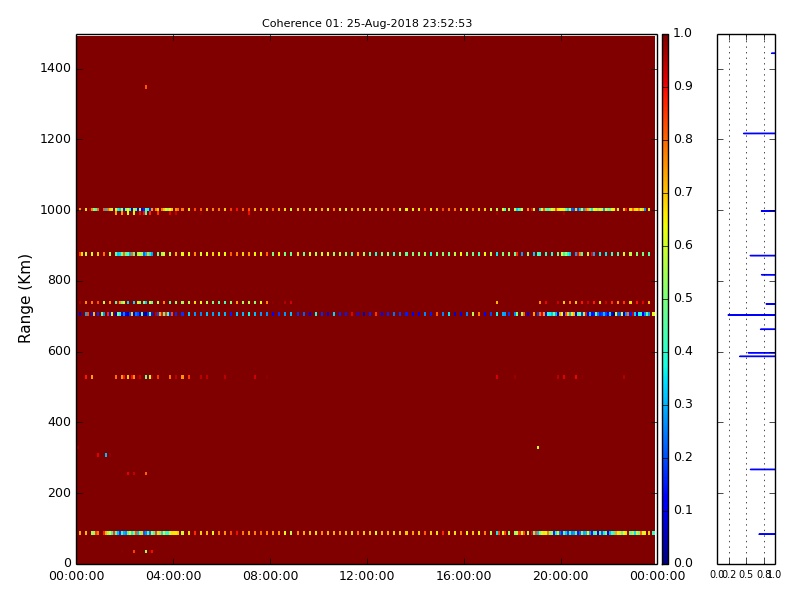Click the 1200 range tick label
Viewport: 800px width, 600px height.
click(x=56, y=139)
